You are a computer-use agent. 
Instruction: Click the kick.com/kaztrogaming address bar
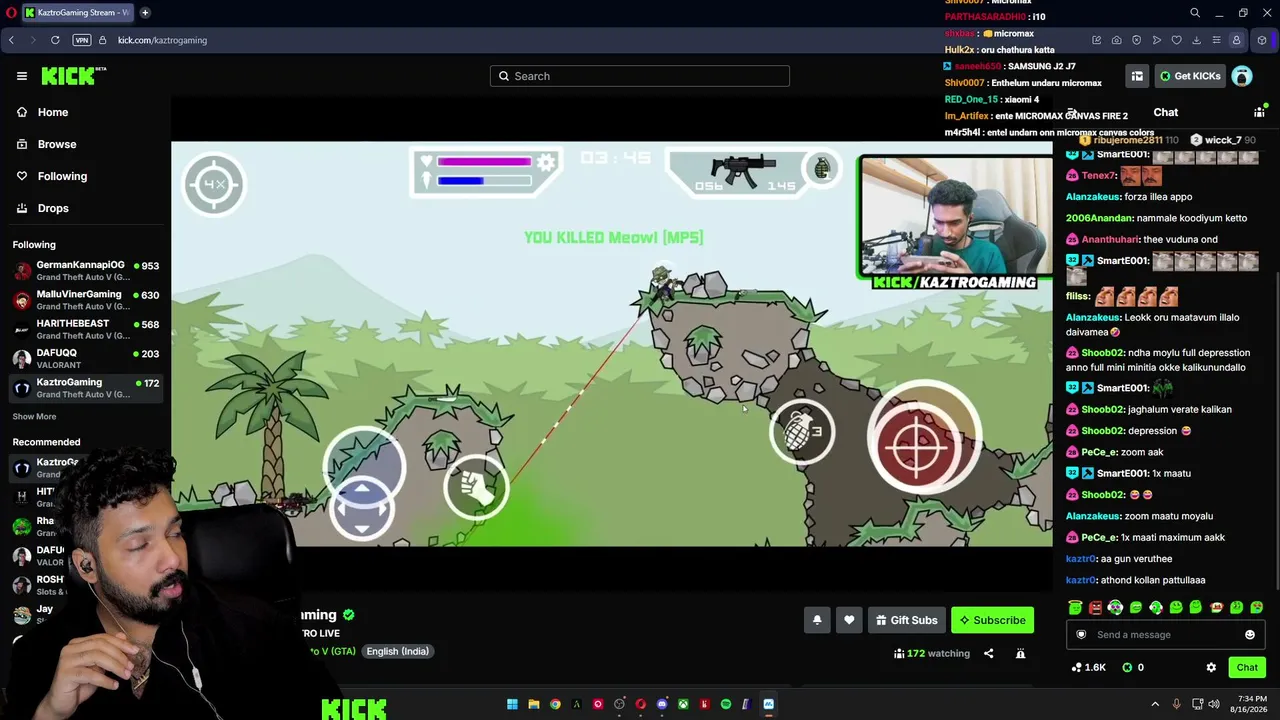(x=162, y=40)
